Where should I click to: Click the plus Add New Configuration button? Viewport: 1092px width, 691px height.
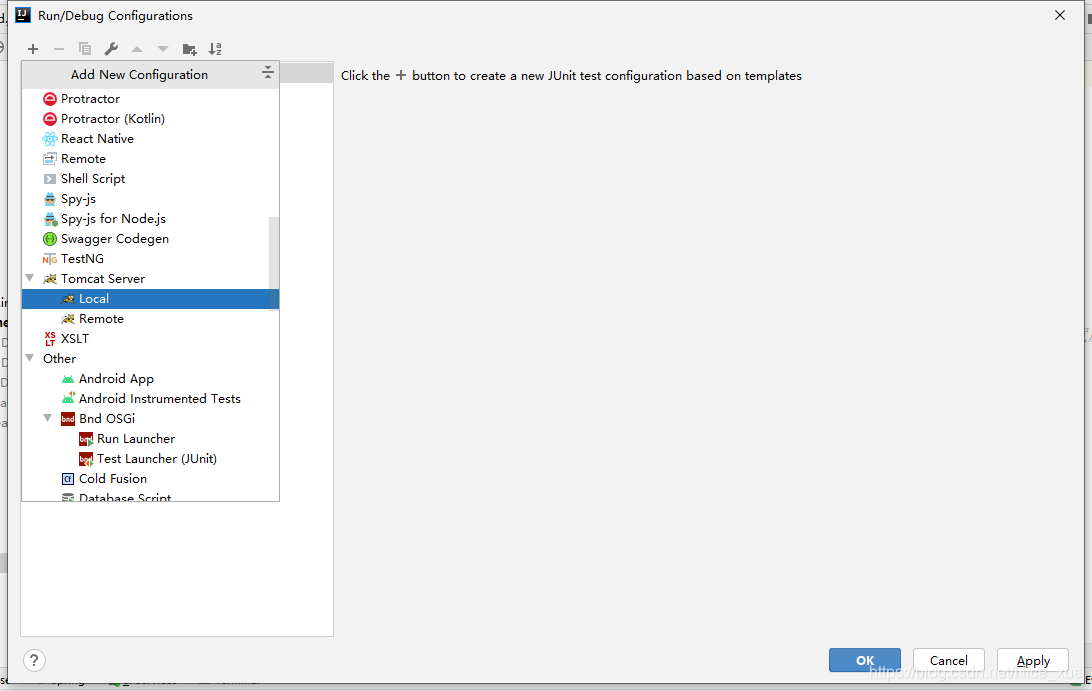33,49
